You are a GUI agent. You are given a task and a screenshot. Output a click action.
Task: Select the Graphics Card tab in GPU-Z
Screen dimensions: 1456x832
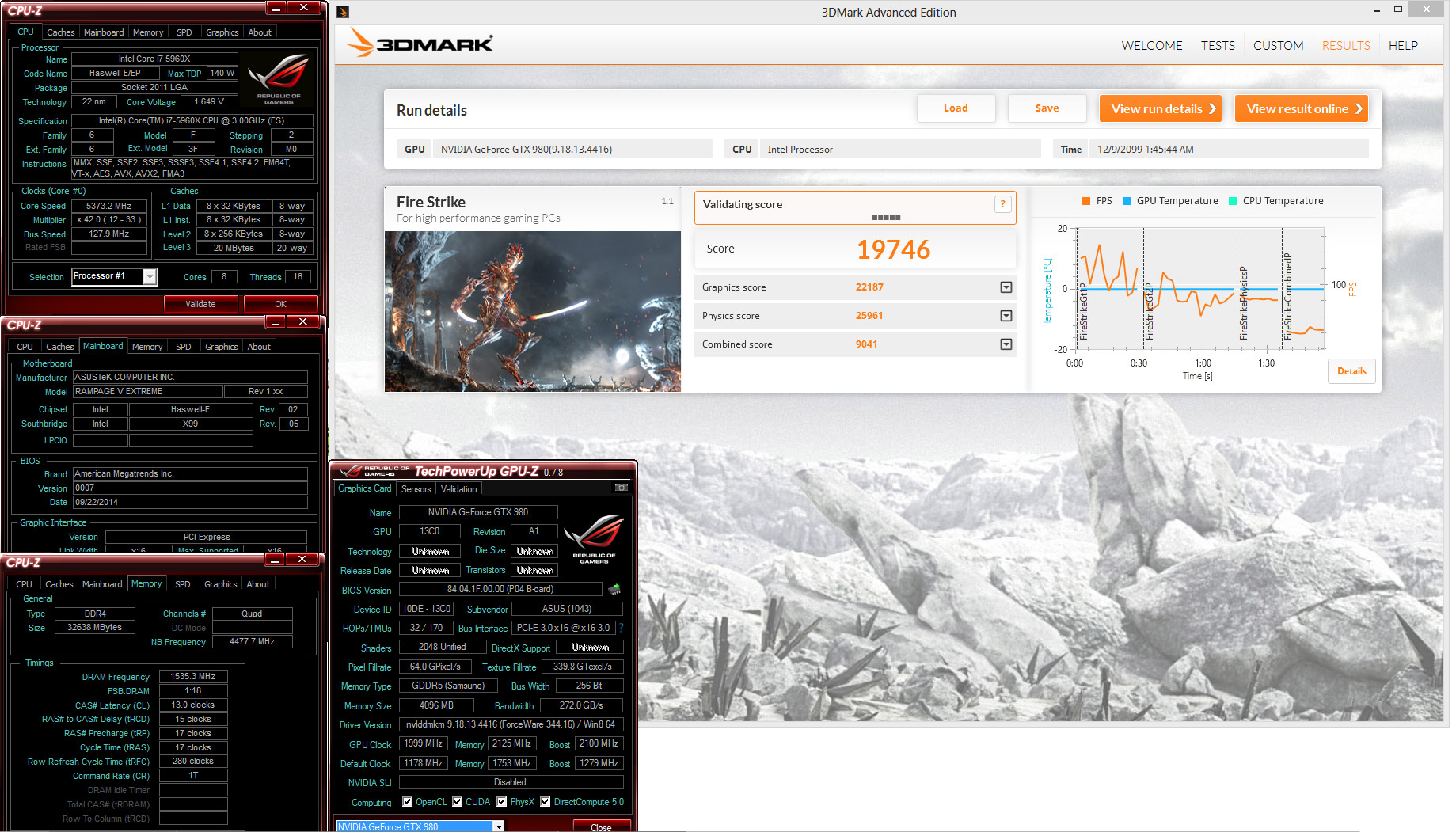point(365,488)
